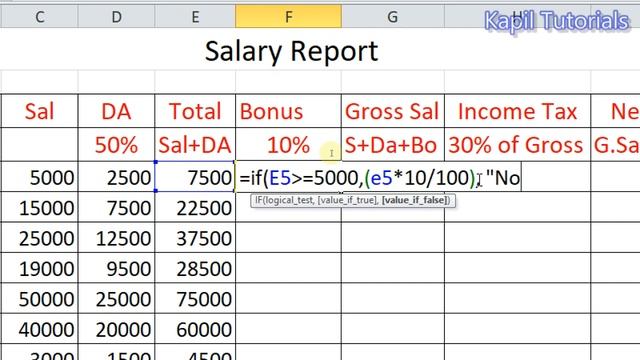
Task: Click DA cell with 9500
Action: [x=116, y=268]
